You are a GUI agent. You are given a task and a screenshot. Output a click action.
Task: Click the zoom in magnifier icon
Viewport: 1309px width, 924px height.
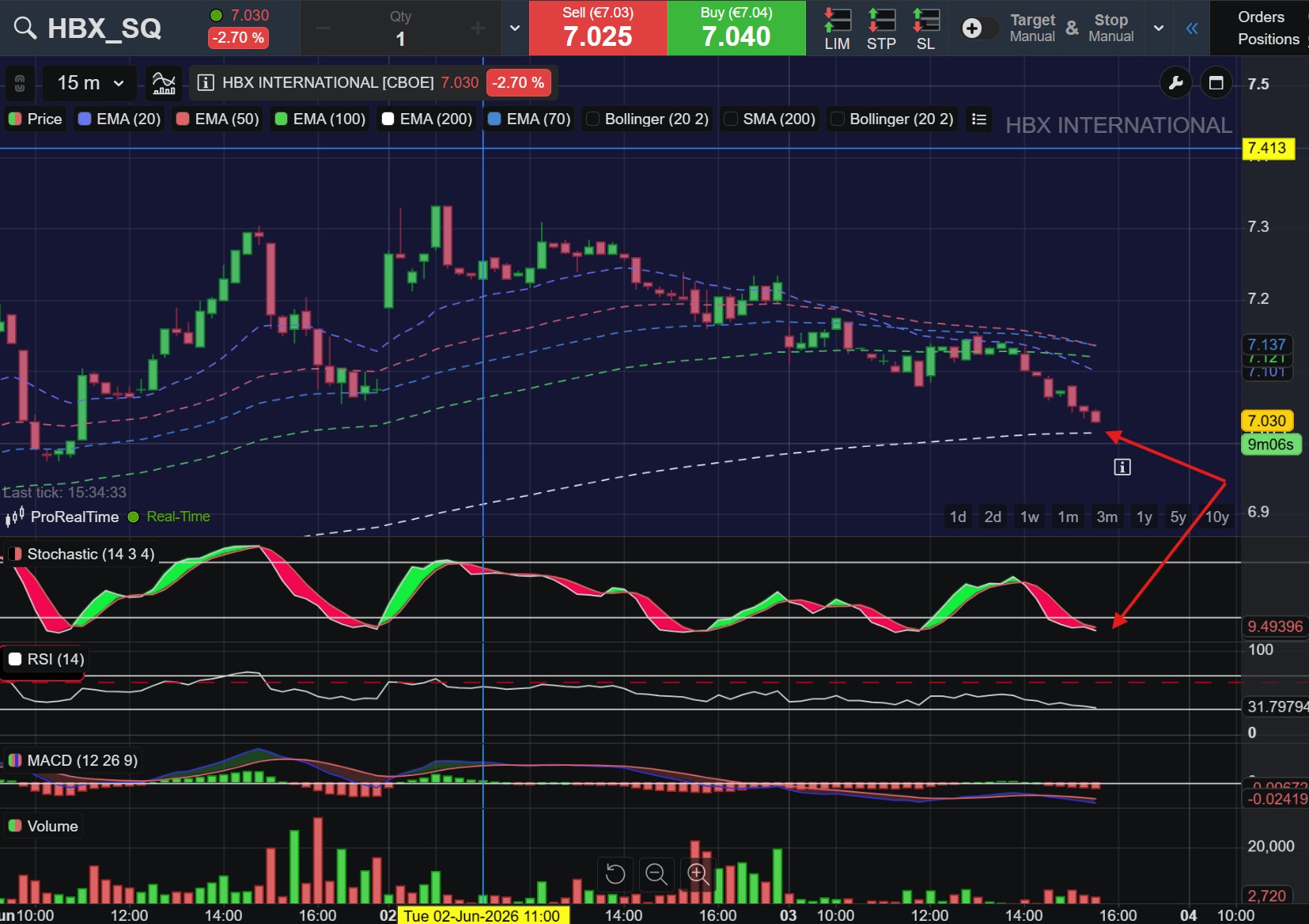[698, 873]
